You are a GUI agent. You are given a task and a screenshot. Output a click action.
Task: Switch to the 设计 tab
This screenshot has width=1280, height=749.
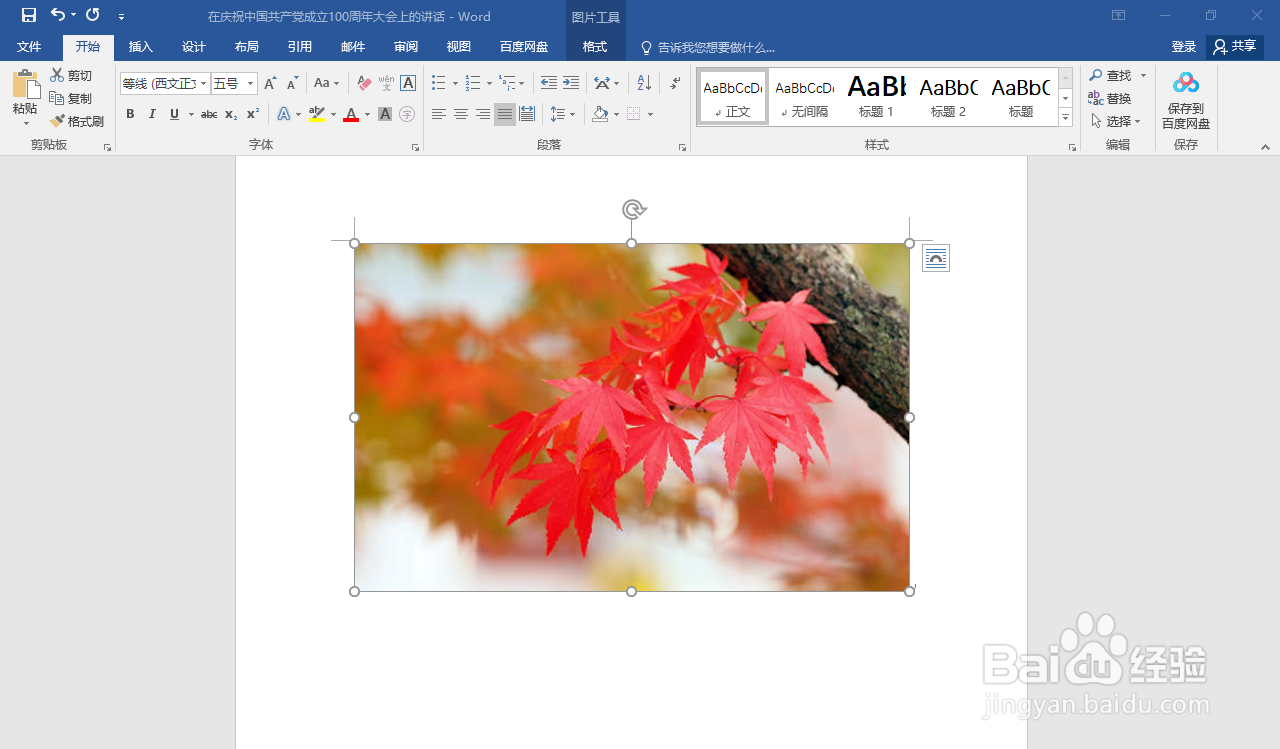click(194, 47)
